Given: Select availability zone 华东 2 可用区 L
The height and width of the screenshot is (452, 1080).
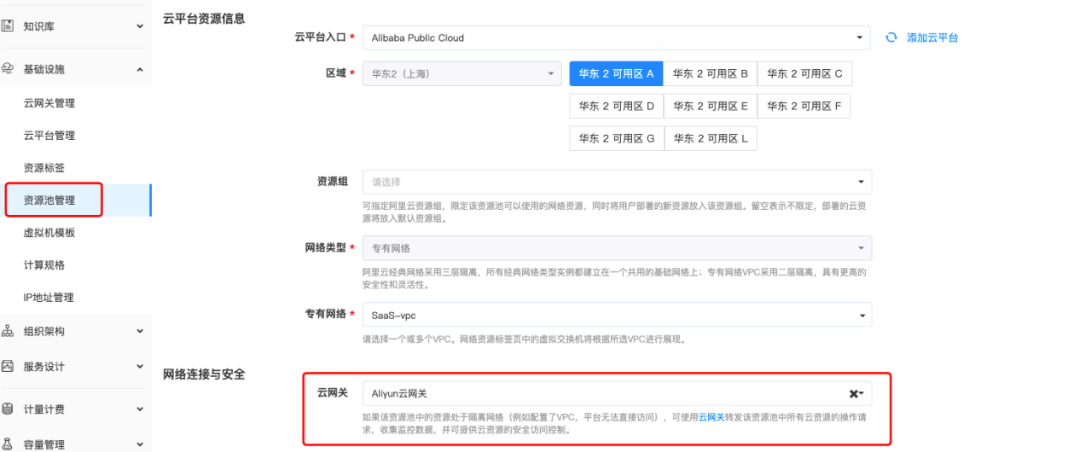Looking at the screenshot, I should (x=710, y=138).
